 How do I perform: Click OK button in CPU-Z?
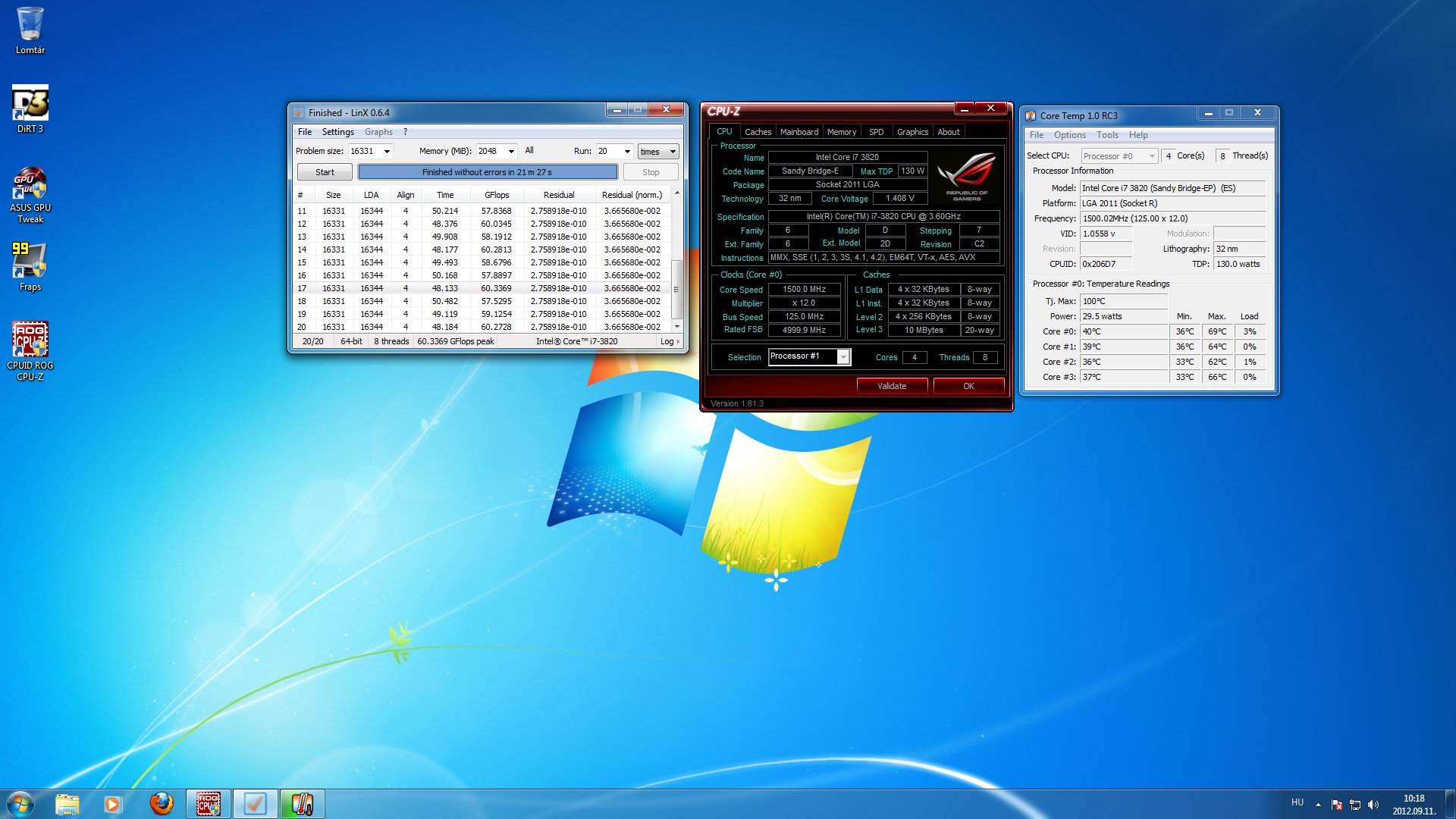click(968, 387)
